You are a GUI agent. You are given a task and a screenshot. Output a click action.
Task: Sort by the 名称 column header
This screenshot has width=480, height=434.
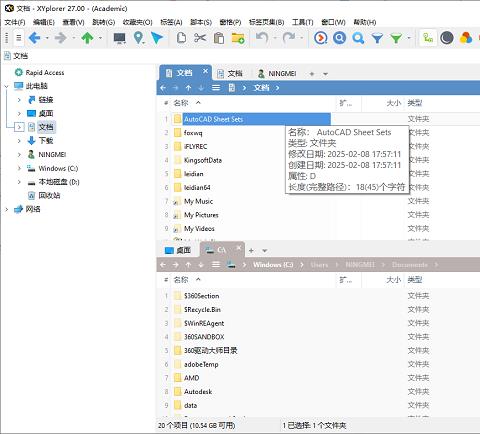181,103
